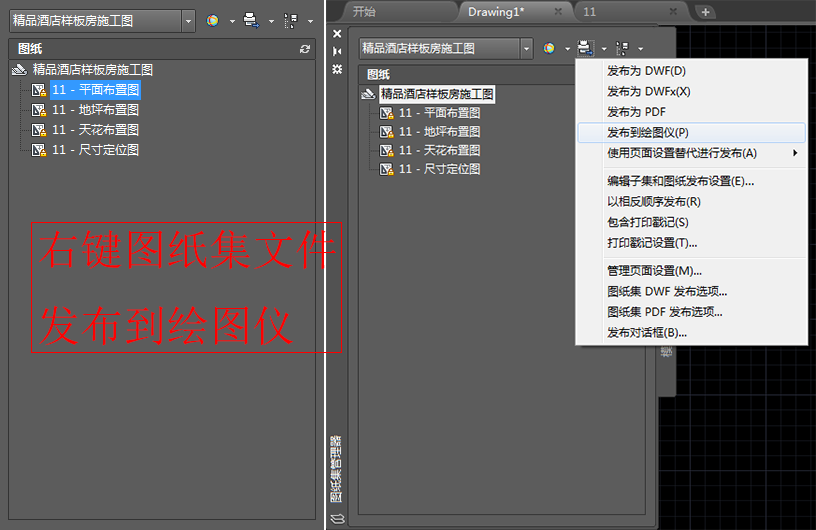This screenshot has height=530, width=816.
Task: Open the palette properties gear icon
Action: pyautogui.click(x=337, y=69)
